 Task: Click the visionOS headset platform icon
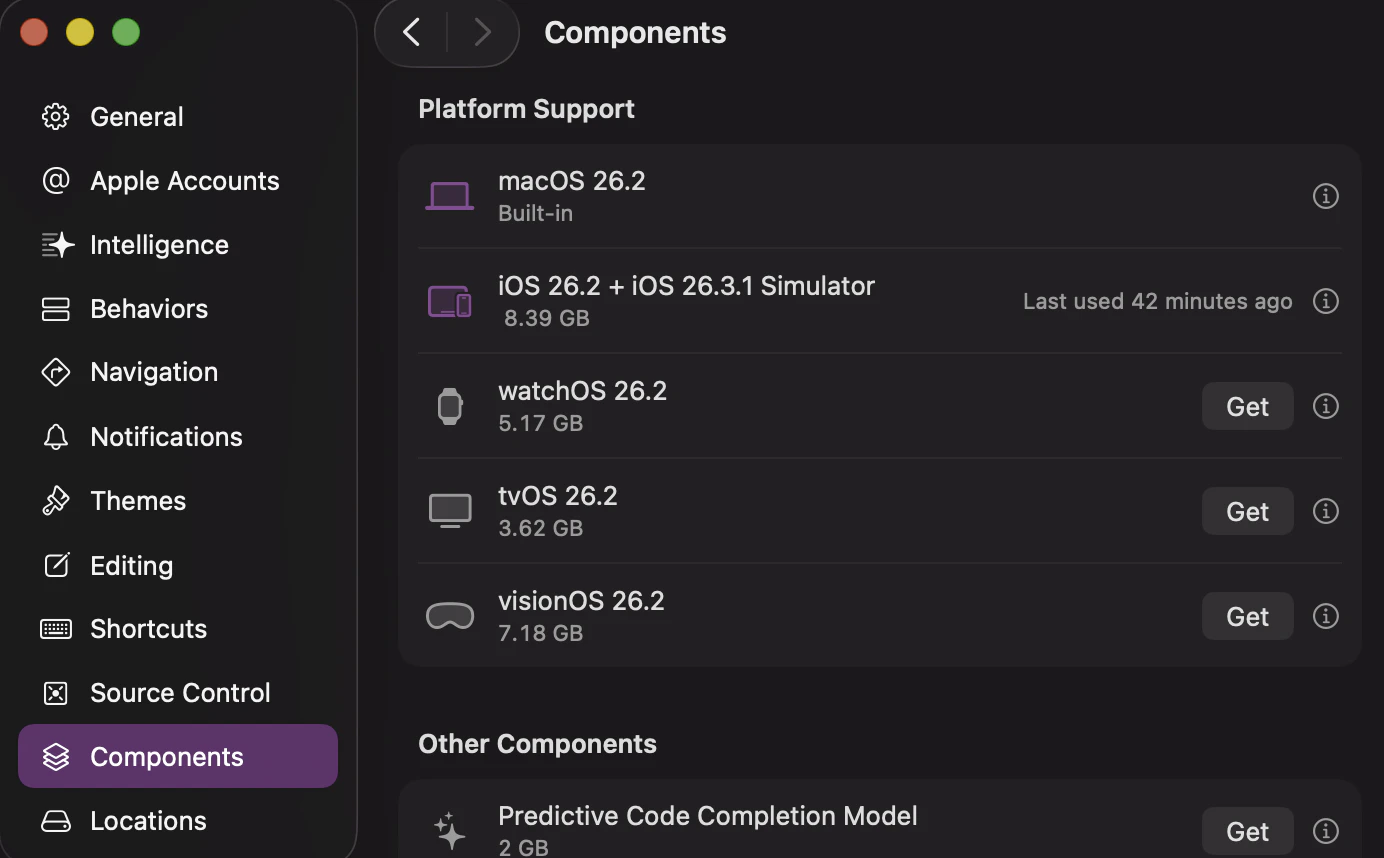[450, 616]
